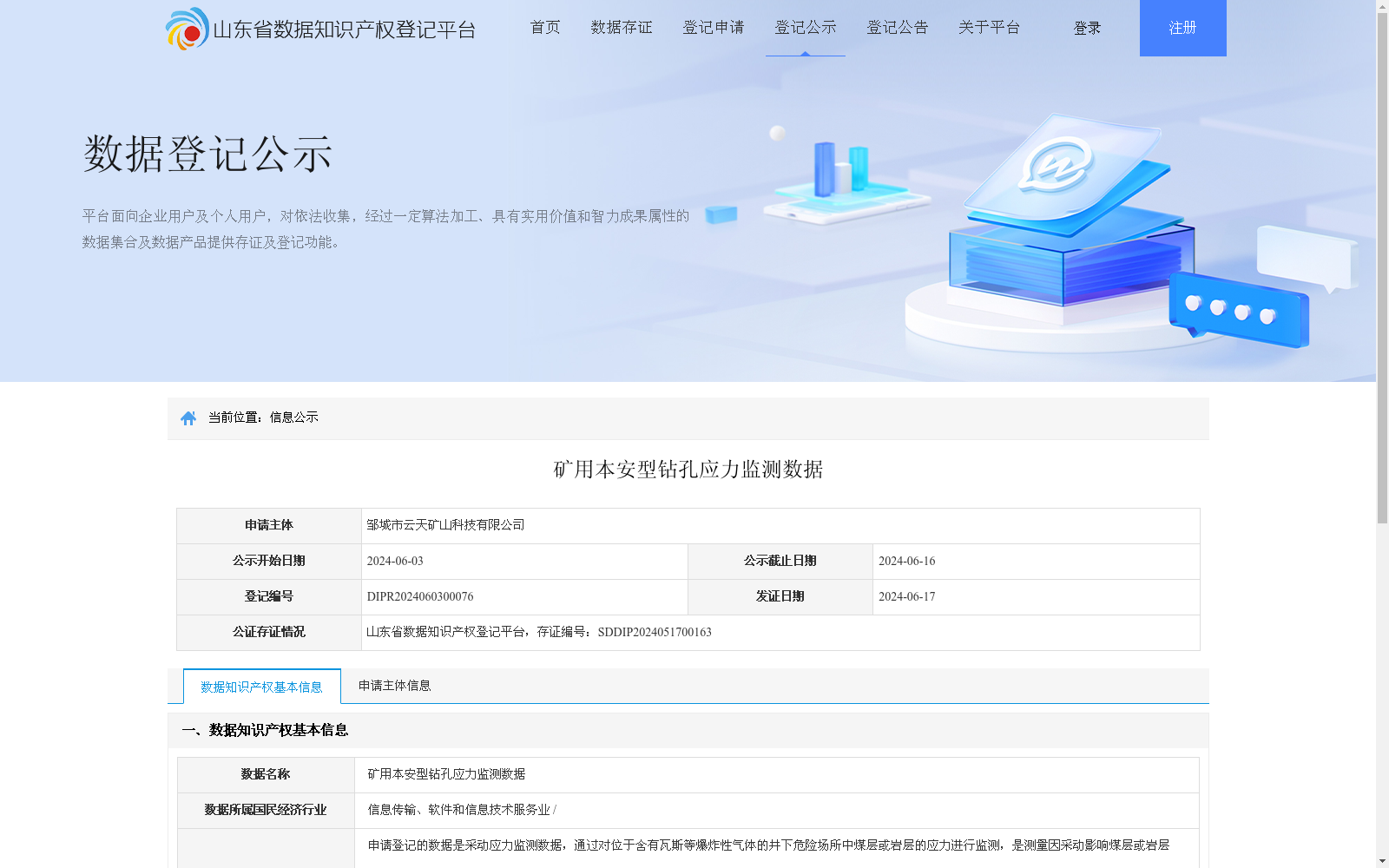The image size is (1389, 868).
Task: Select applicant name 邹城市云天矿山科技有限公司
Action: coord(445,525)
